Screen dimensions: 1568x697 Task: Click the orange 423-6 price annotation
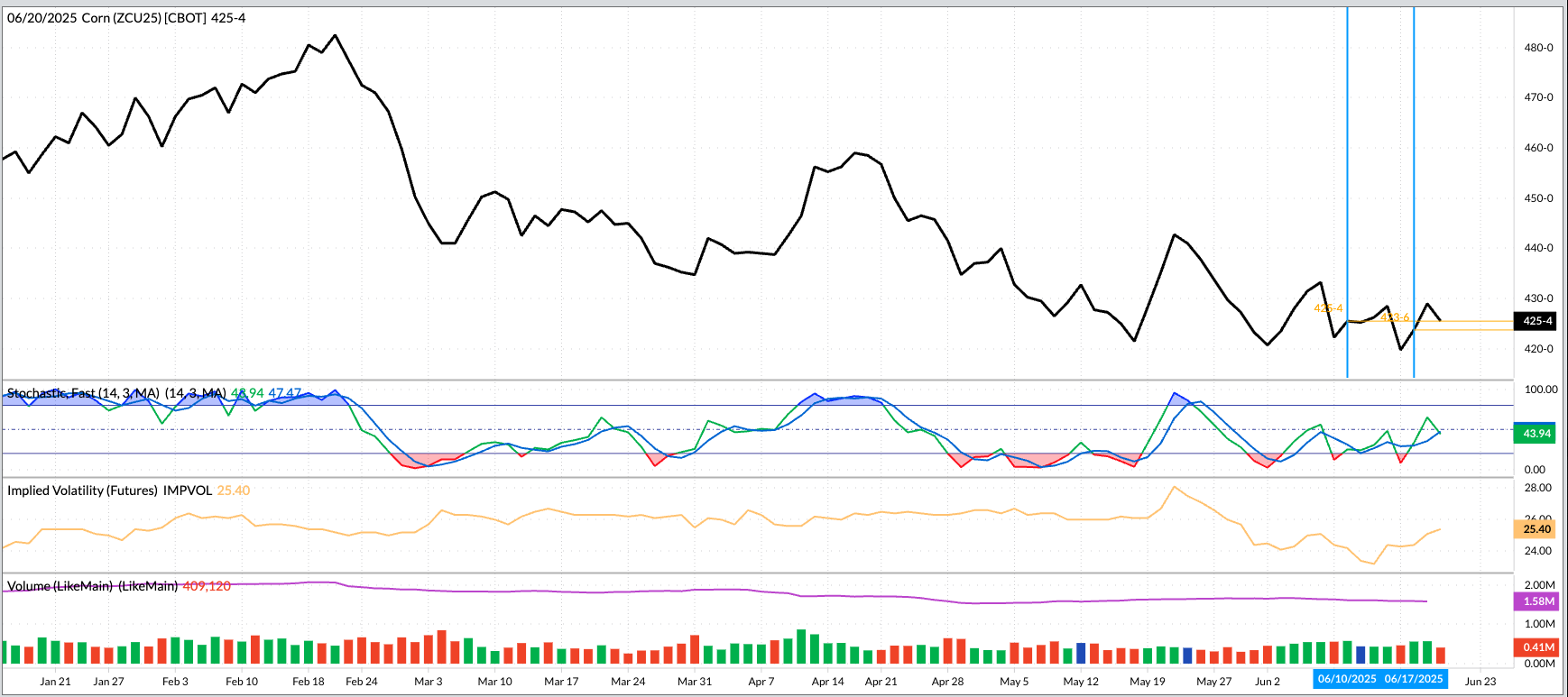pyautogui.click(x=1394, y=317)
